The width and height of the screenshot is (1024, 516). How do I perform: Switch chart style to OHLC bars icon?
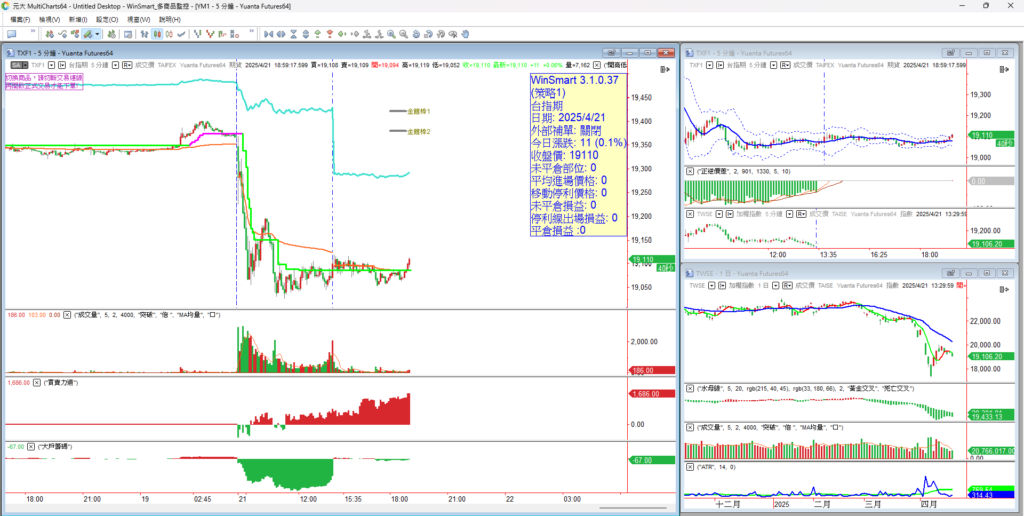pyautogui.click(x=144, y=33)
